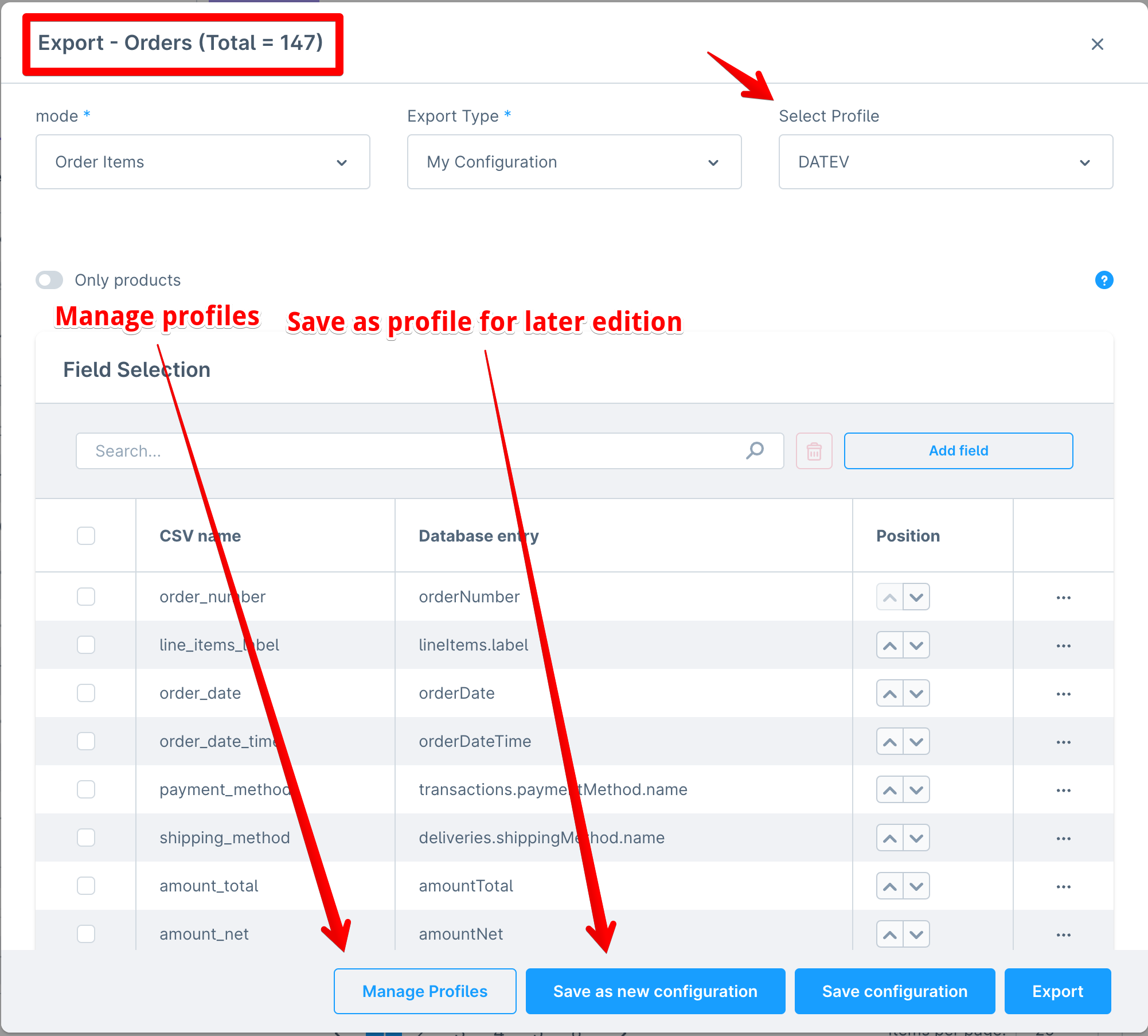Check the order_date_time row checkbox

[x=86, y=741]
